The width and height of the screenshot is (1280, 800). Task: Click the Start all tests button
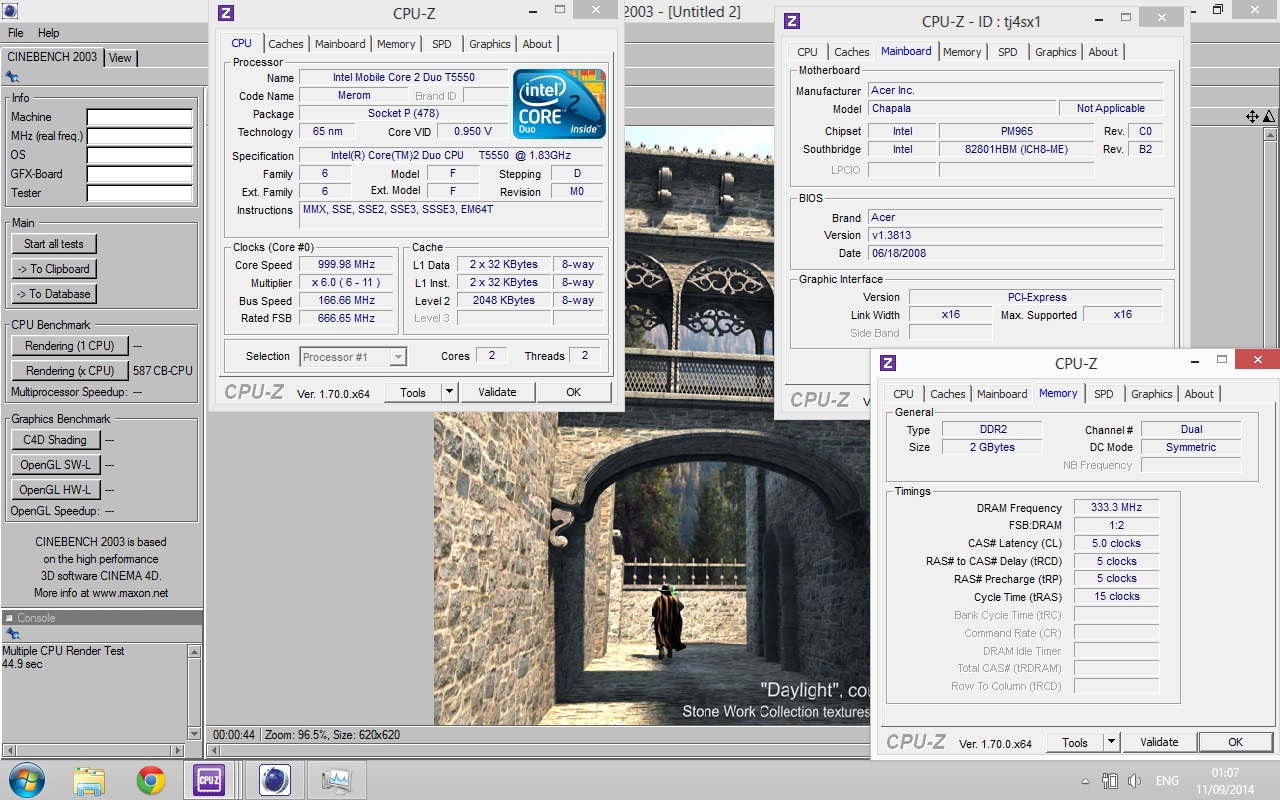(54, 244)
